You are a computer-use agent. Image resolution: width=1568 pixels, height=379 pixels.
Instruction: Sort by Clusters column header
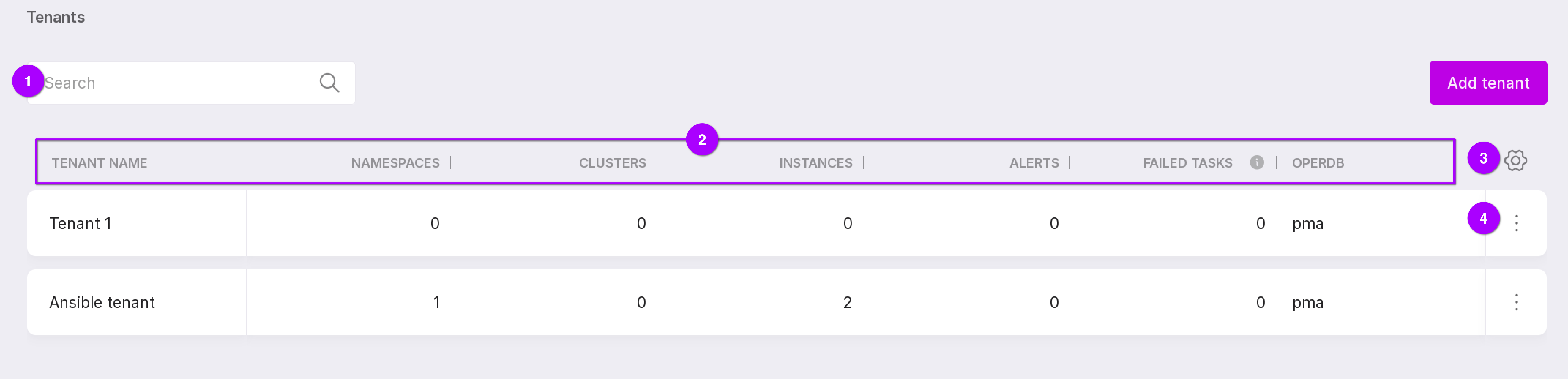tap(612, 163)
